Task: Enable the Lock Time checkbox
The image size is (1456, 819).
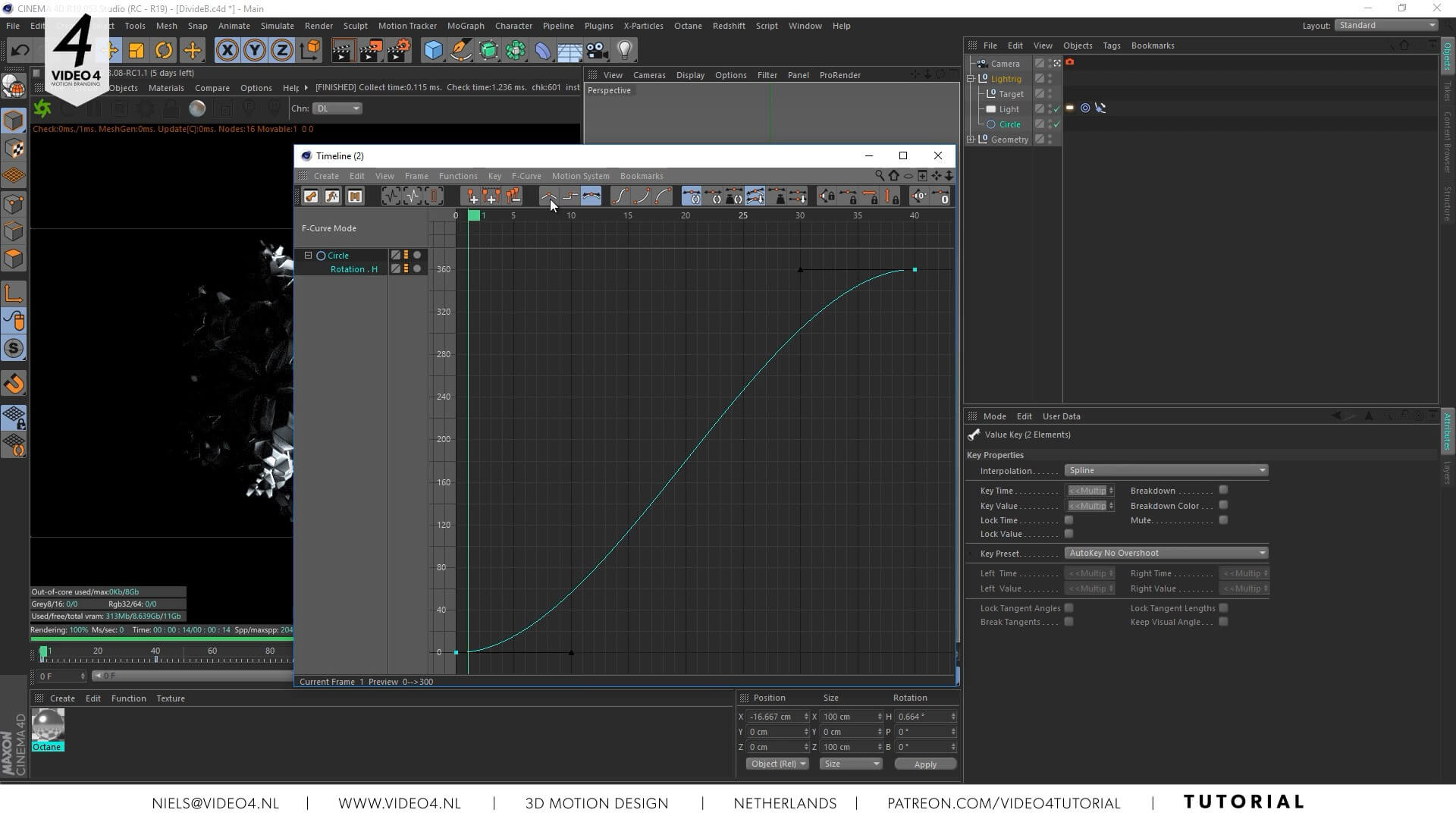Action: pyautogui.click(x=1068, y=520)
